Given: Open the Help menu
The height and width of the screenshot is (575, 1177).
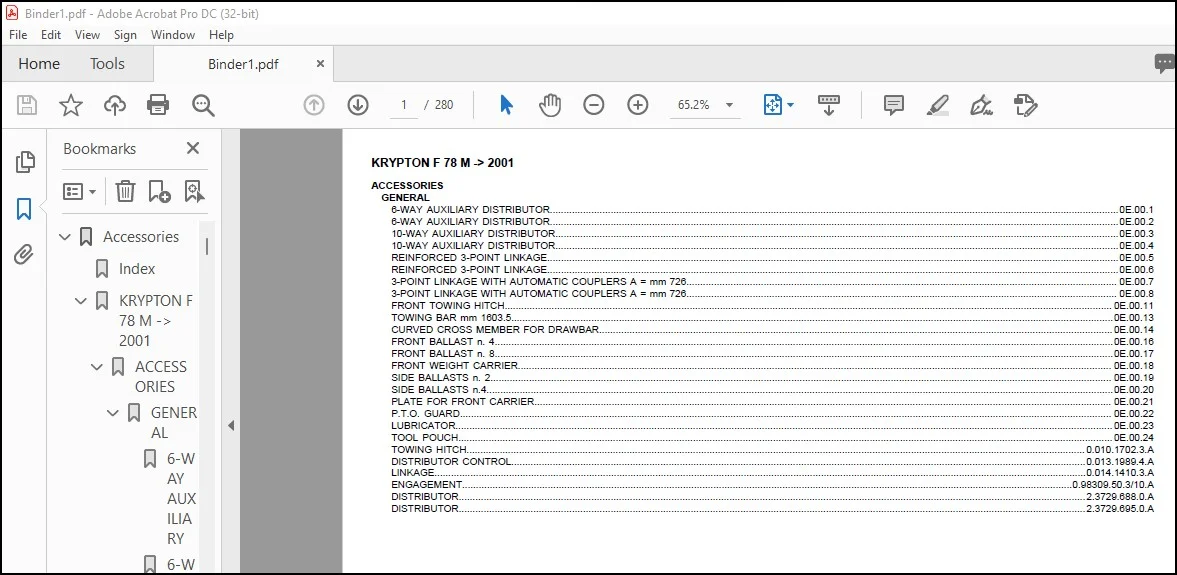Looking at the screenshot, I should tap(221, 35).
